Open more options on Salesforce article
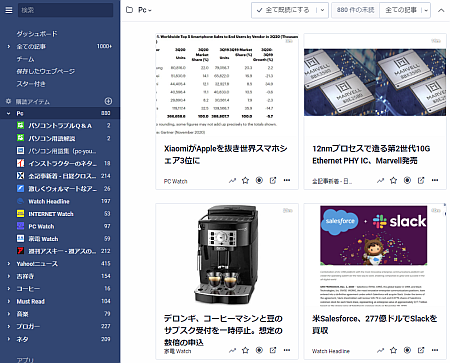 435,350
